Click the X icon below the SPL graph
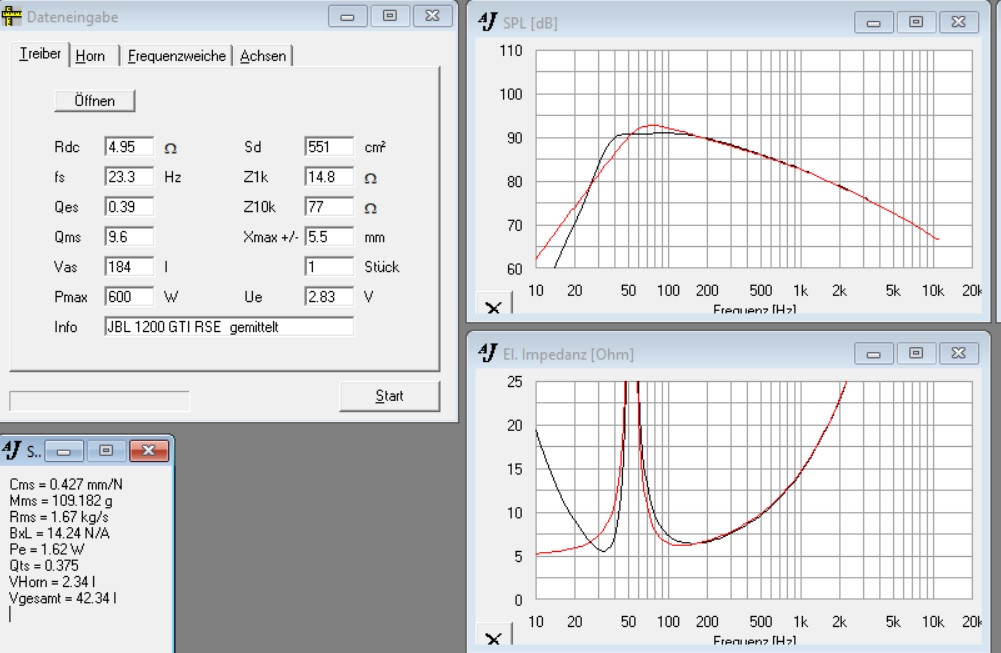Viewport: 1001px width, 653px height. [x=492, y=309]
